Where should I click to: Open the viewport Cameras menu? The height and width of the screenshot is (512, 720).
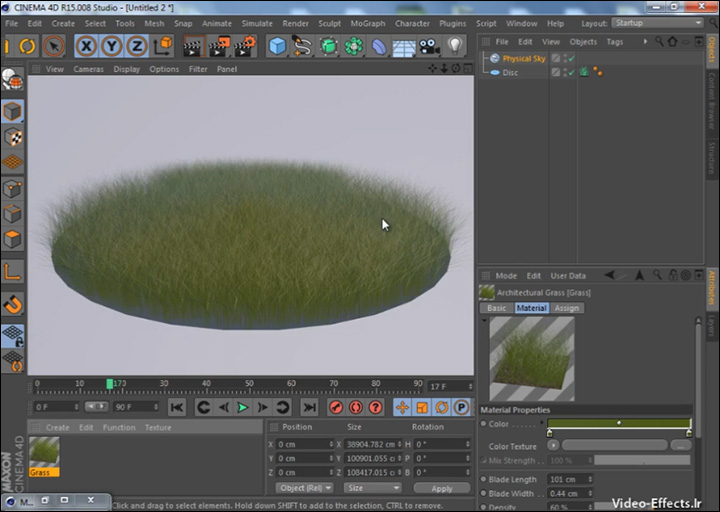coord(88,69)
